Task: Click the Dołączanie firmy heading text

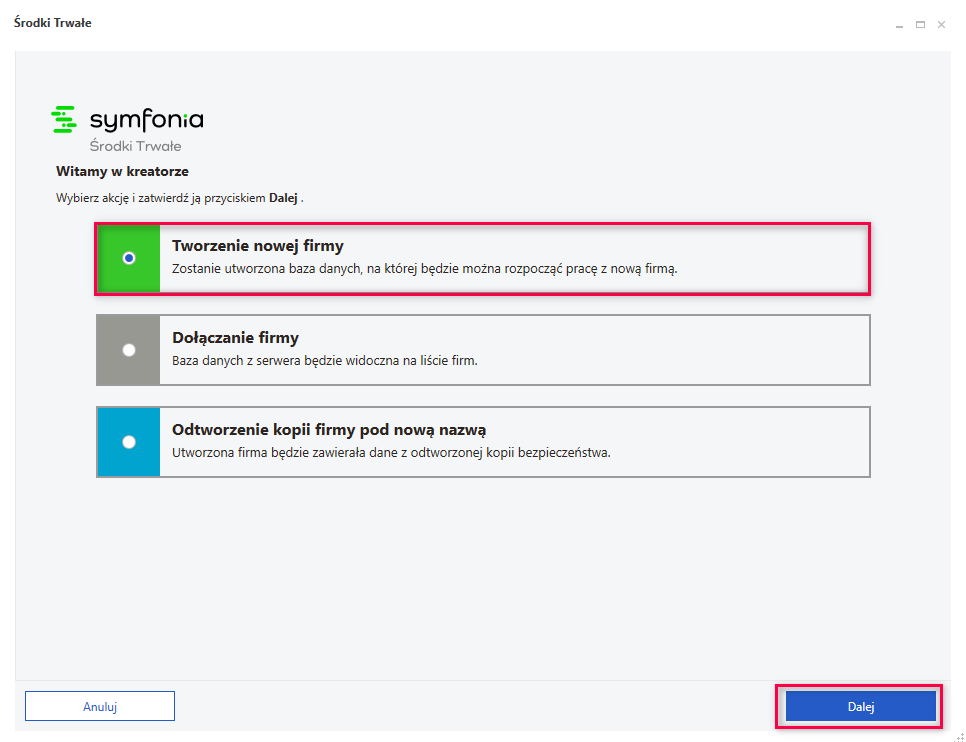Action: click(x=235, y=338)
